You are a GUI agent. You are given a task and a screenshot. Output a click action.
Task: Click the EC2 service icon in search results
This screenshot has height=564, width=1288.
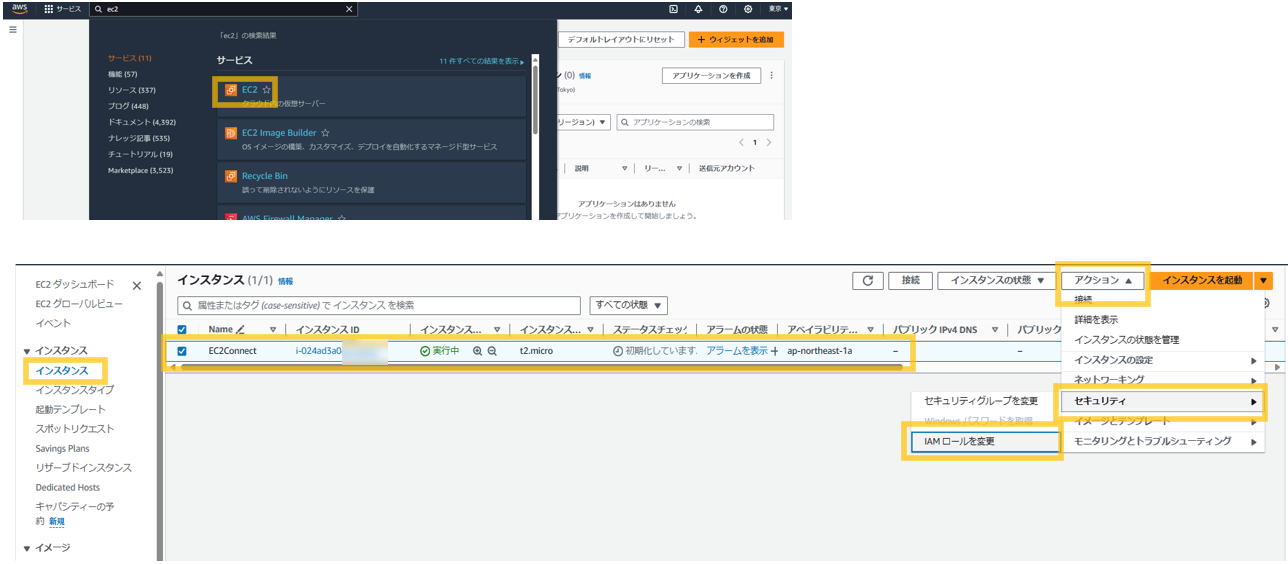pos(231,90)
